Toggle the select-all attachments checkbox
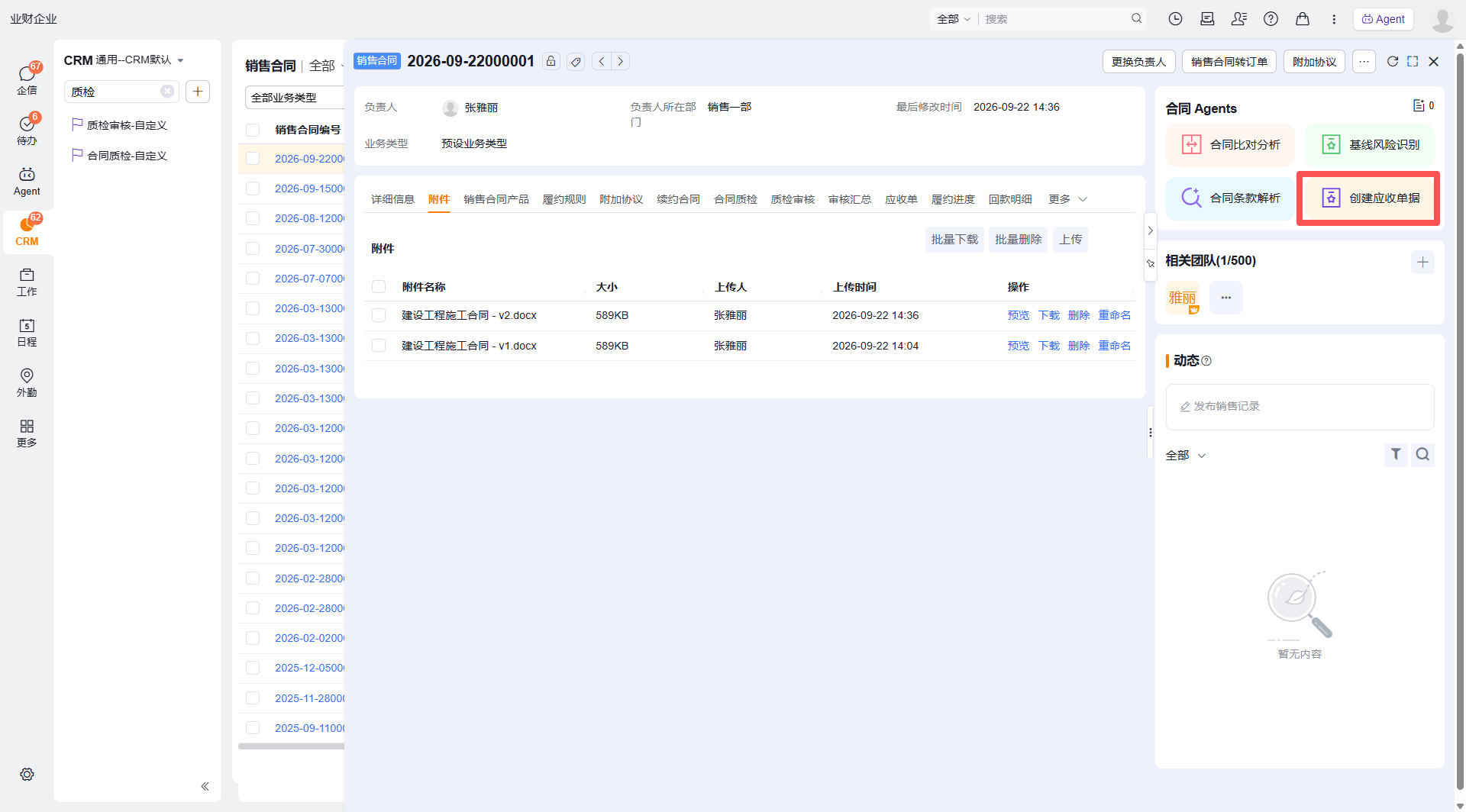 tap(379, 287)
